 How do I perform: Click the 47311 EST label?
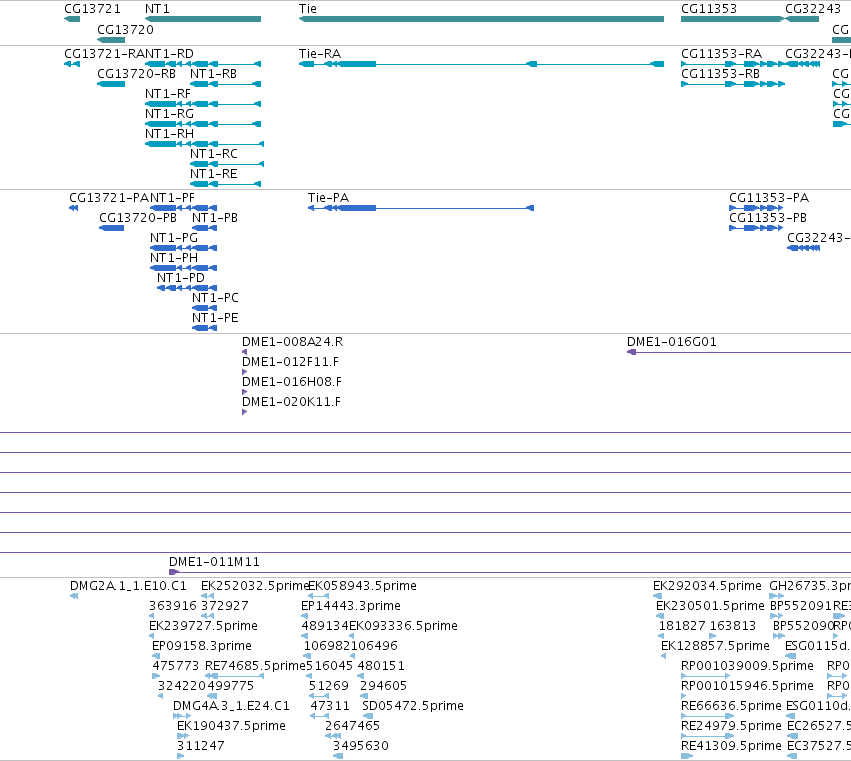pos(330,706)
